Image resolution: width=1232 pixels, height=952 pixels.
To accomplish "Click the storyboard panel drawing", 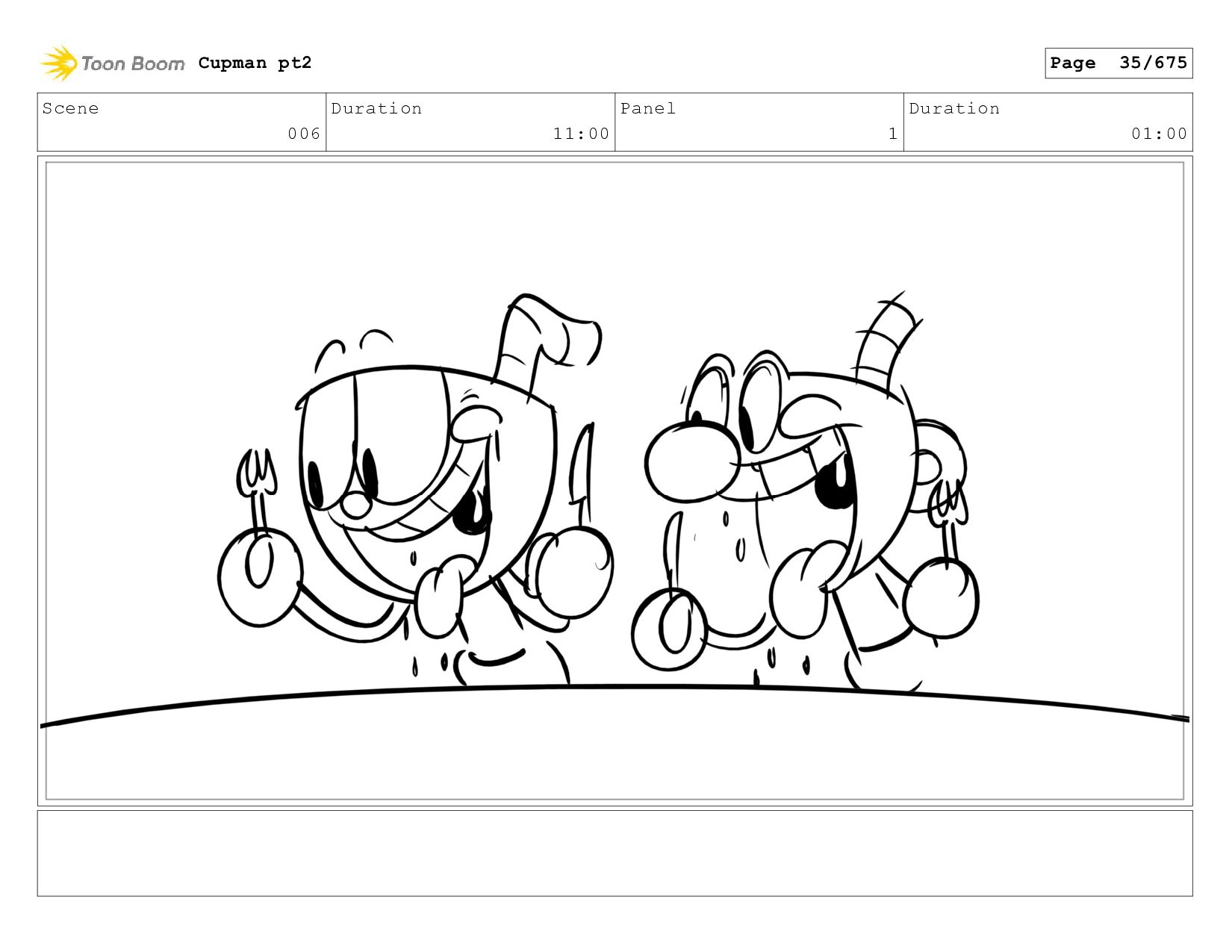I will tap(615, 481).
